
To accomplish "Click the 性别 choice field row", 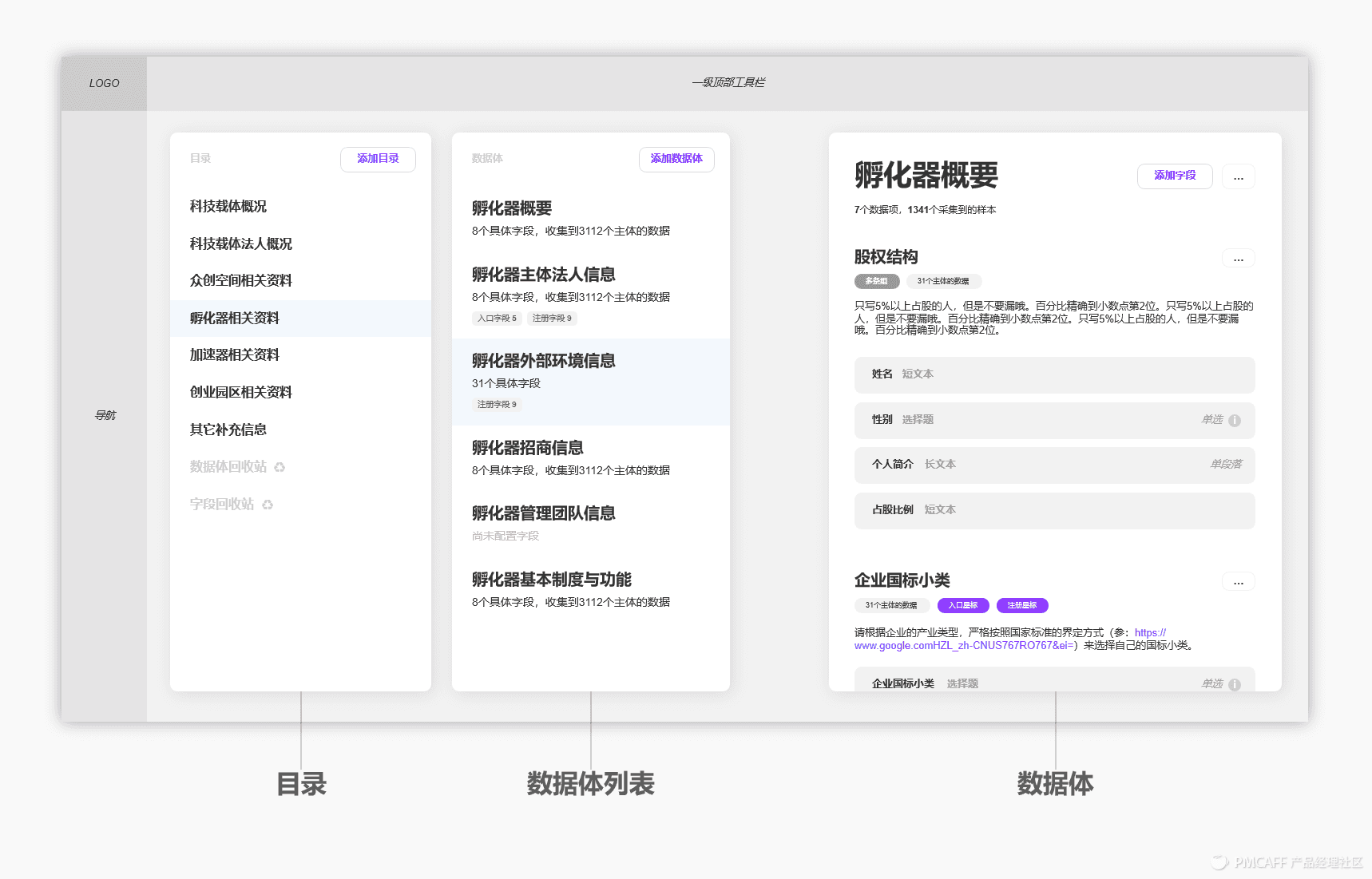I will 1054,420.
